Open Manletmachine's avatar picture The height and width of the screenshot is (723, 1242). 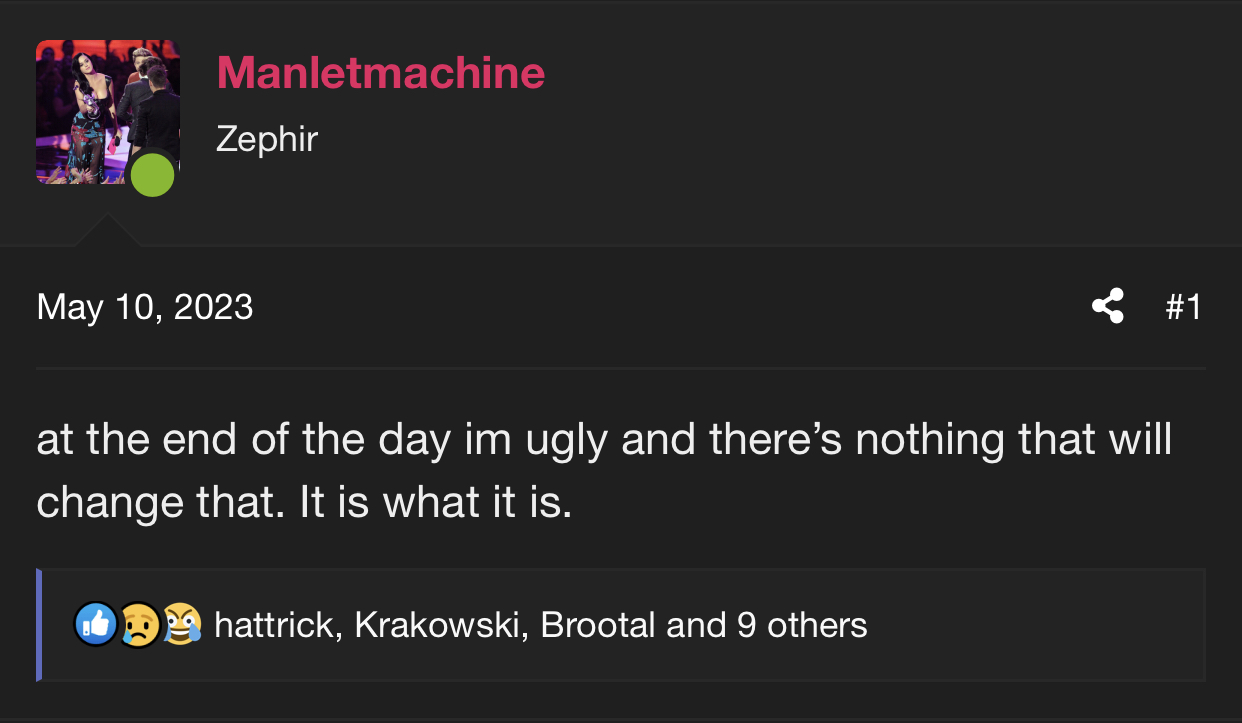pos(108,112)
